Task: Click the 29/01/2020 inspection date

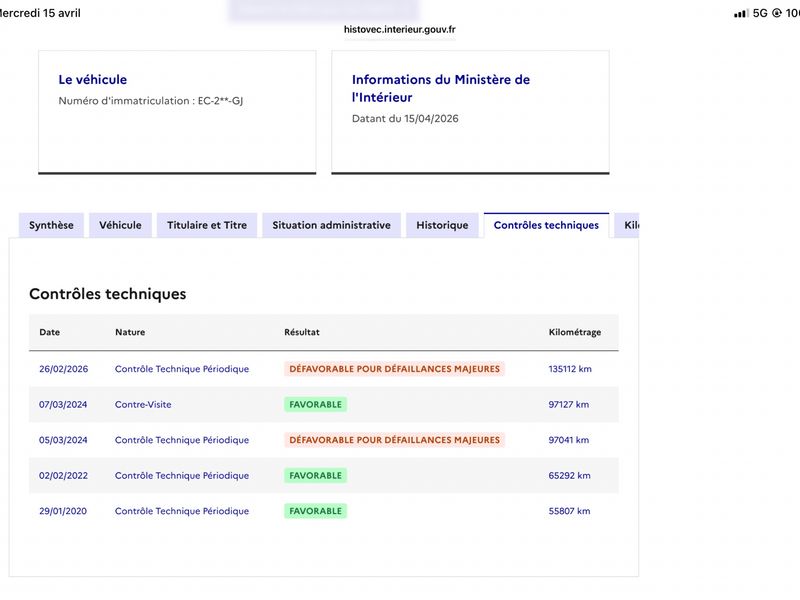Action: pos(63,511)
